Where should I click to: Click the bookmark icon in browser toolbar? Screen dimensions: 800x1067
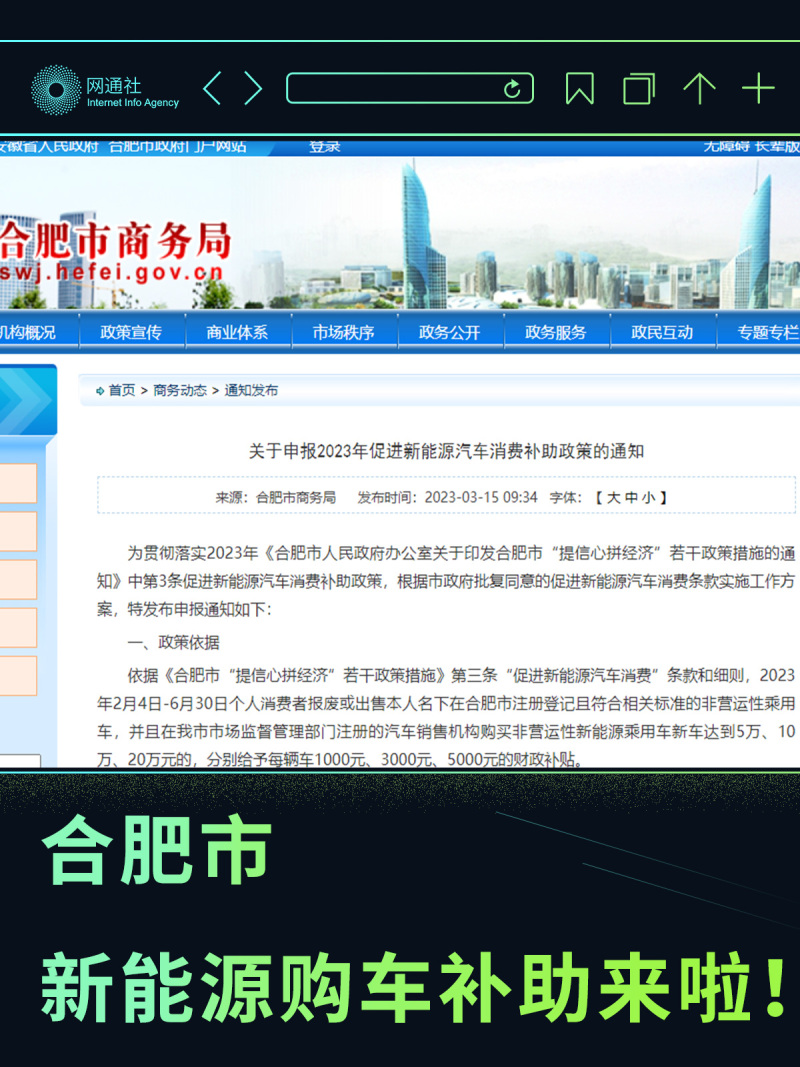[x=579, y=89]
